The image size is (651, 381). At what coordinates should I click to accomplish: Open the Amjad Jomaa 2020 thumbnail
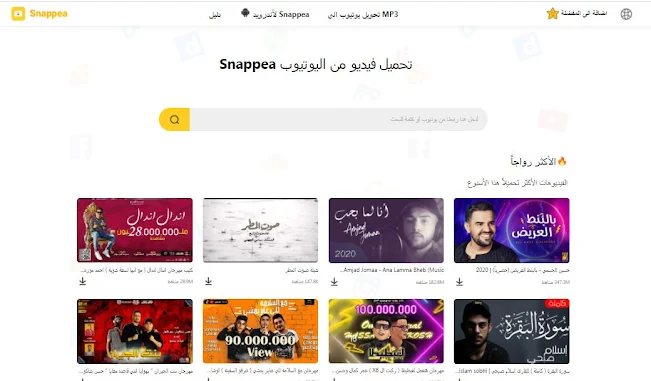[x=386, y=230]
